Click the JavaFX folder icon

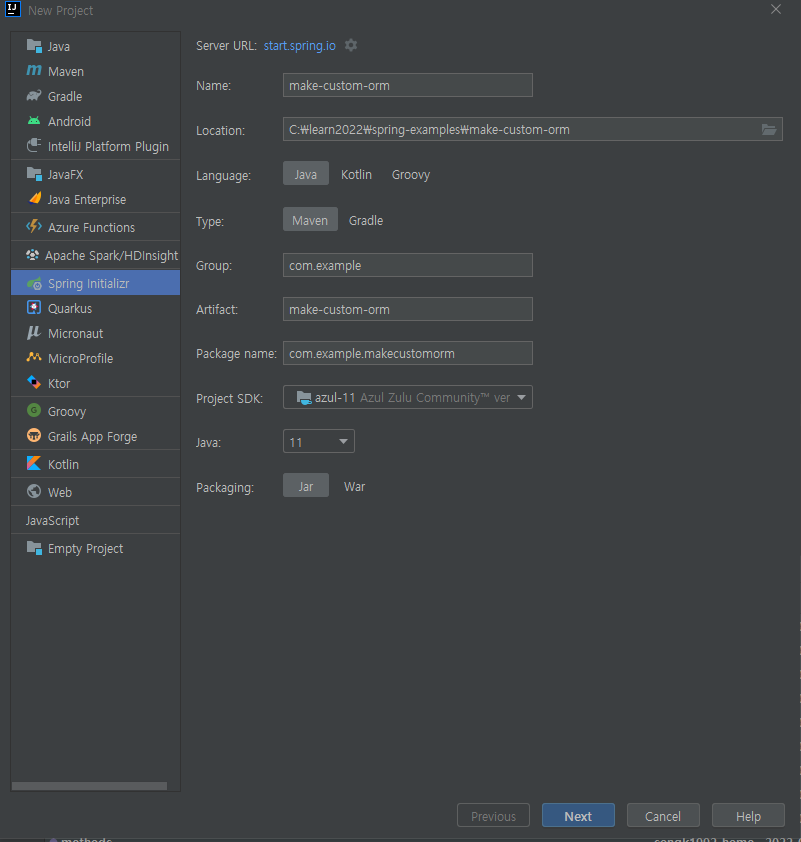34,174
